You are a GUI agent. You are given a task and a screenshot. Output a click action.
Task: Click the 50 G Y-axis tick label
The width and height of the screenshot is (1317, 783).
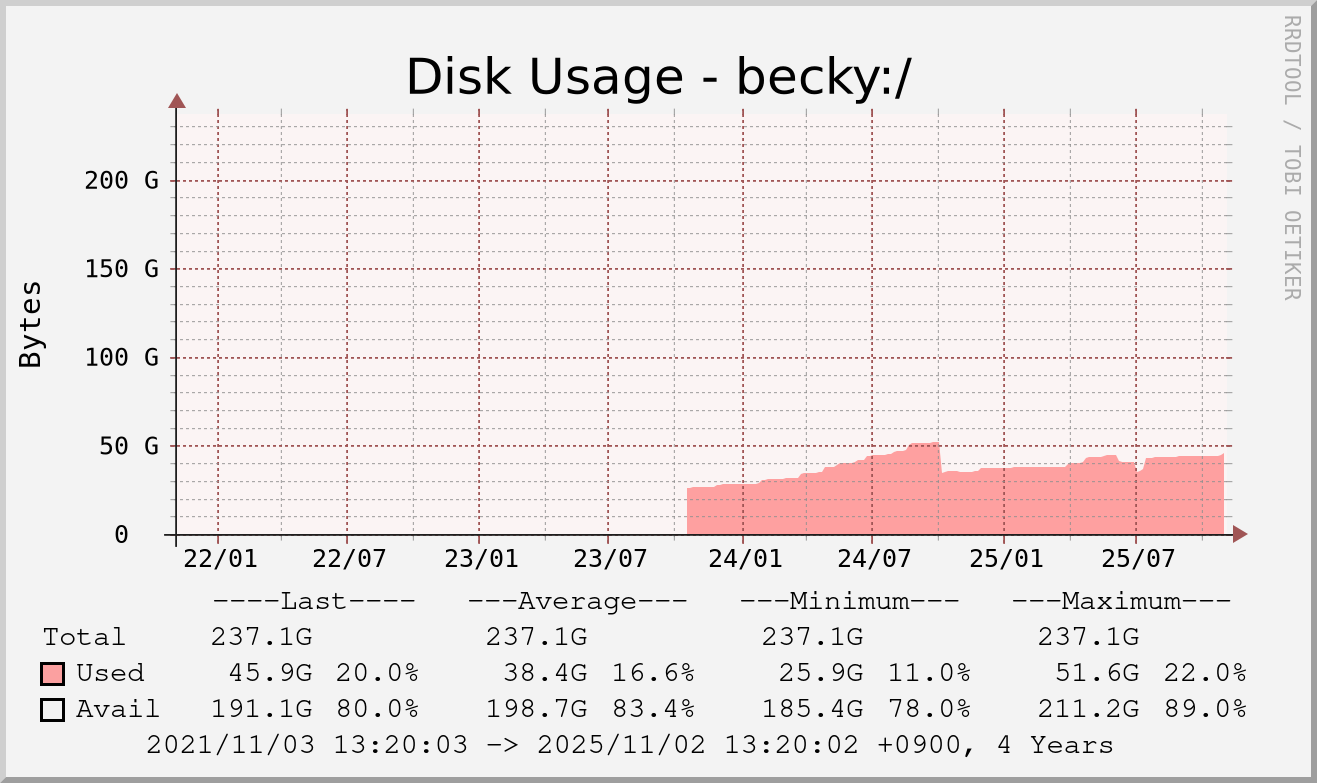coord(129,446)
